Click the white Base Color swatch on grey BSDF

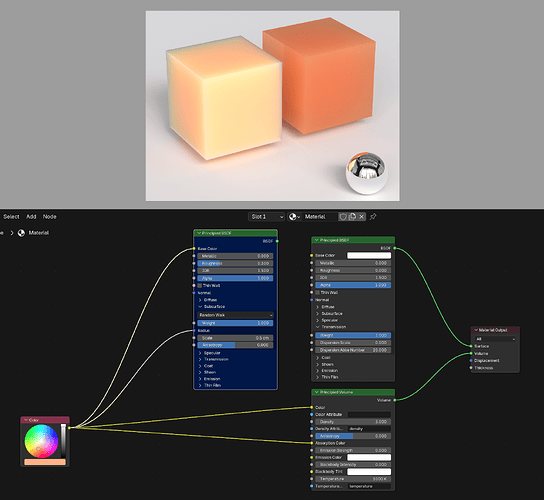coord(369,255)
